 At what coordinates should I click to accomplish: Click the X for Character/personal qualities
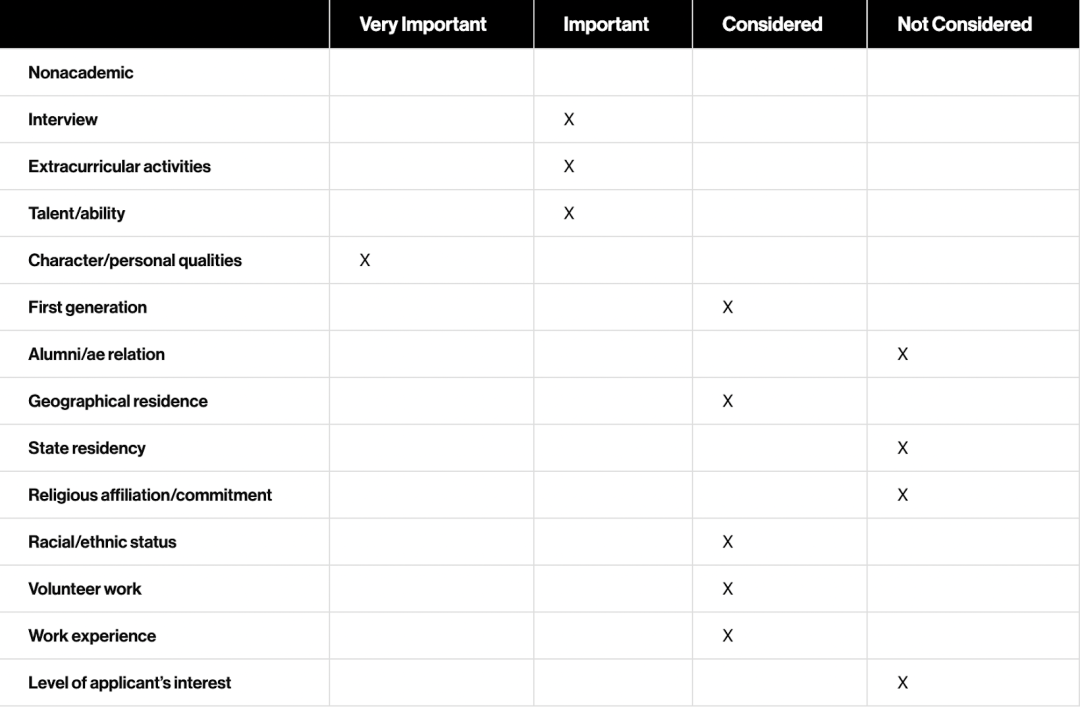coord(365,260)
